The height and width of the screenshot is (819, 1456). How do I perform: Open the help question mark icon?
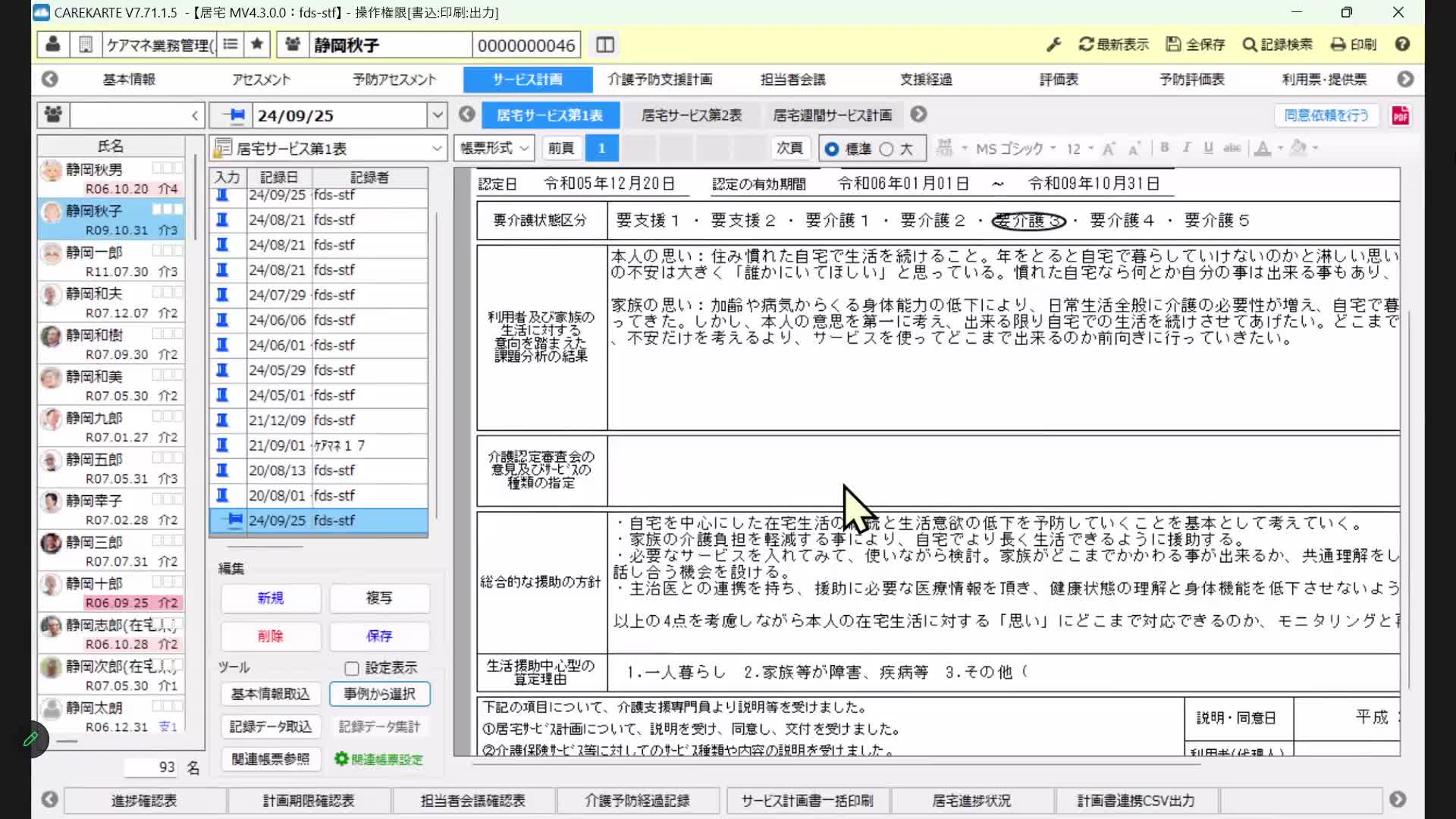1402,45
